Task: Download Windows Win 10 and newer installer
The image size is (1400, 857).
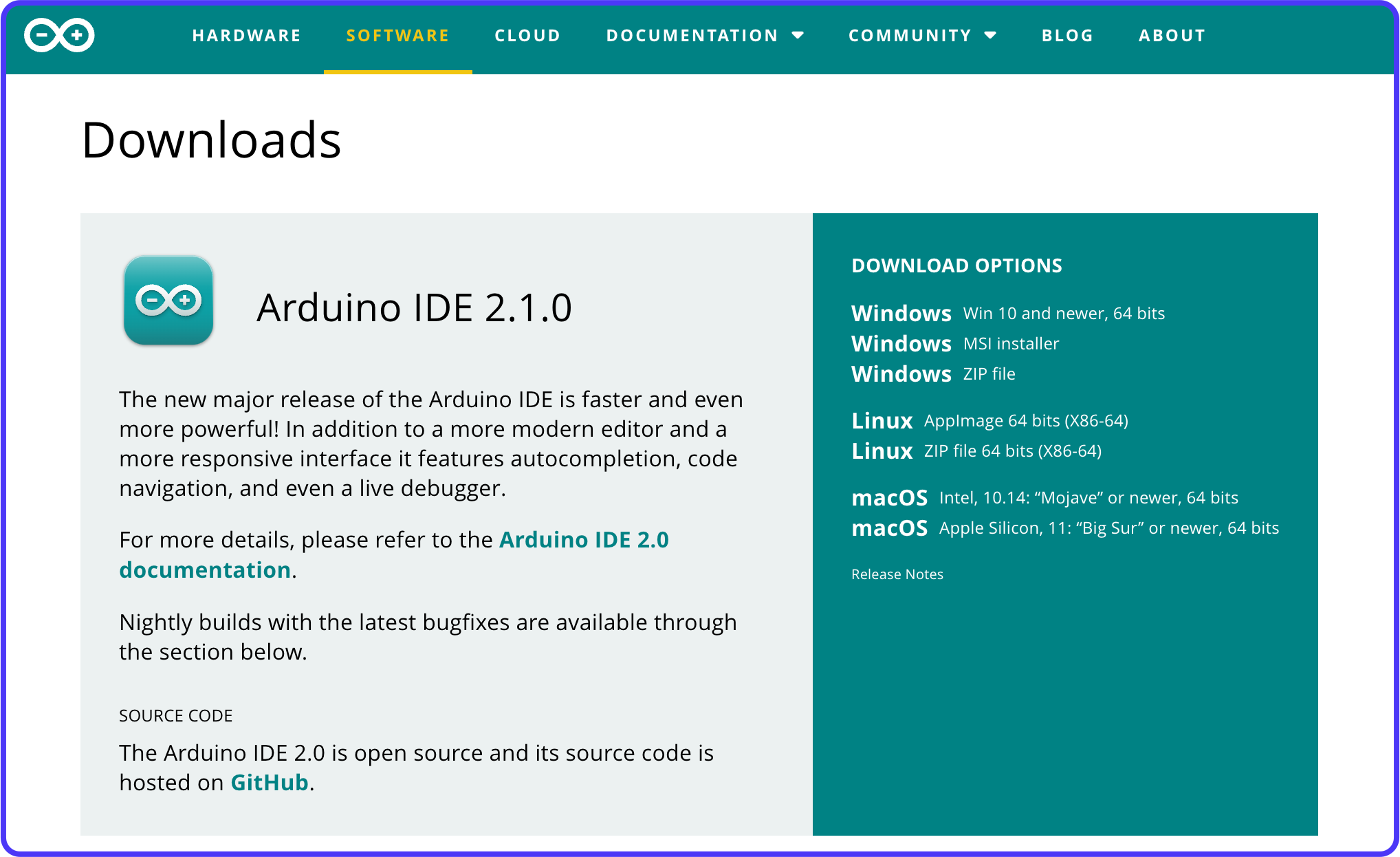Action: (x=1007, y=314)
